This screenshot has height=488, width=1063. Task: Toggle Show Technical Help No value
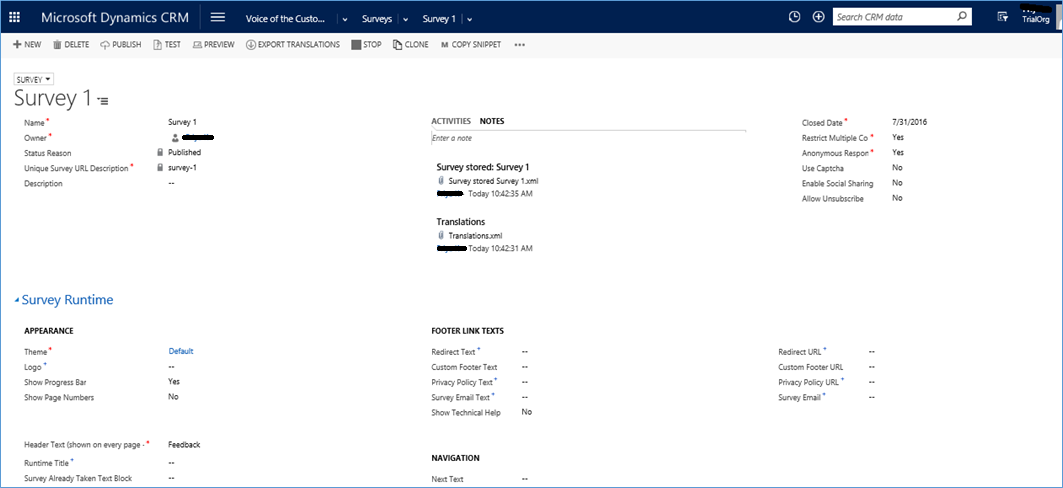point(527,412)
